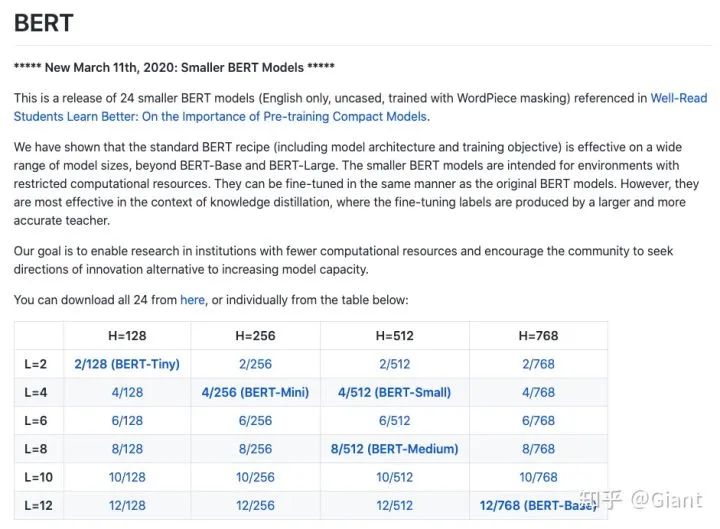Viewport: 720px width, 529px height.
Task: Download the 2/256 model
Action: coord(255,364)
